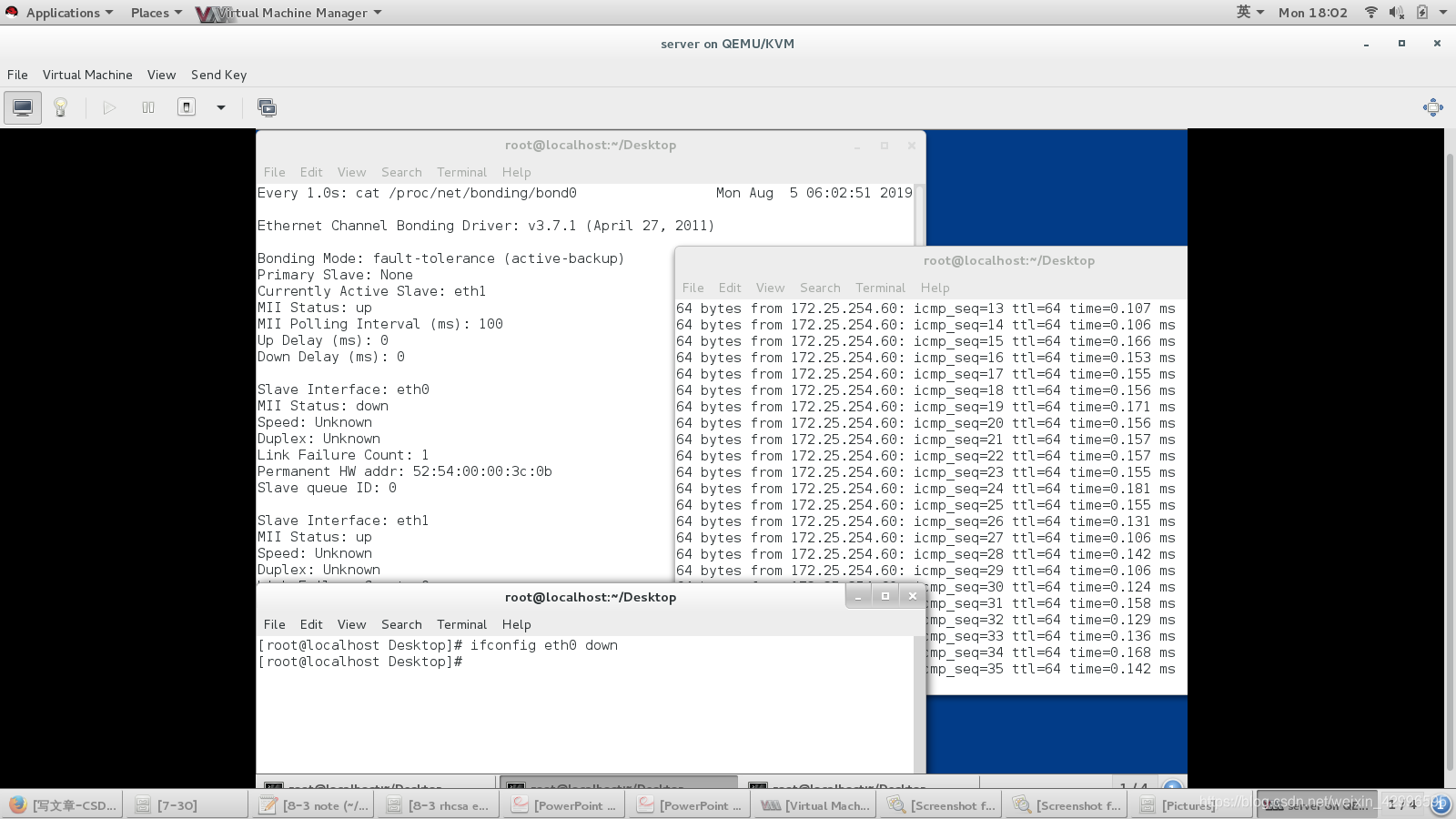Open File menu in bottom terminal window
This screenshot has width=1456, height=819.
274,624
